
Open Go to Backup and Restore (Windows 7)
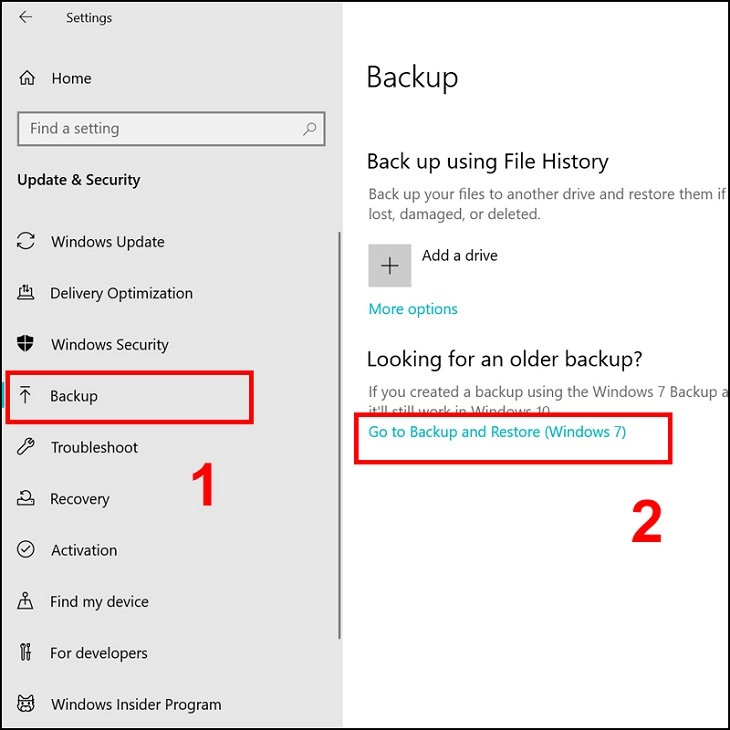497,432
